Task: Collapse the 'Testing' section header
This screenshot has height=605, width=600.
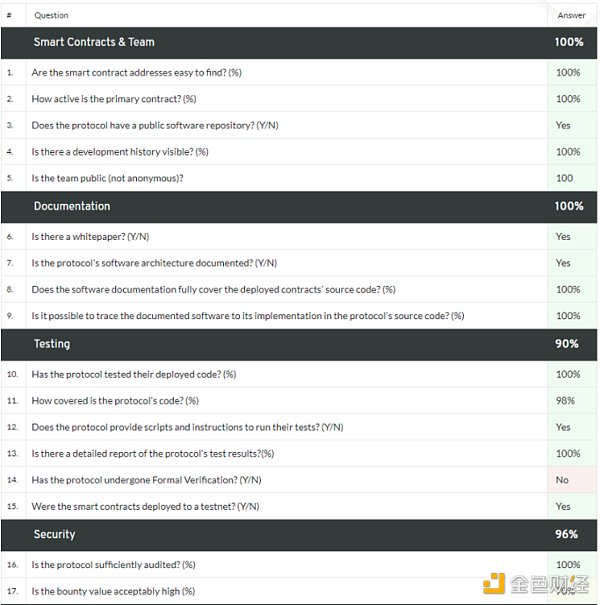Action: coord(52,344)
